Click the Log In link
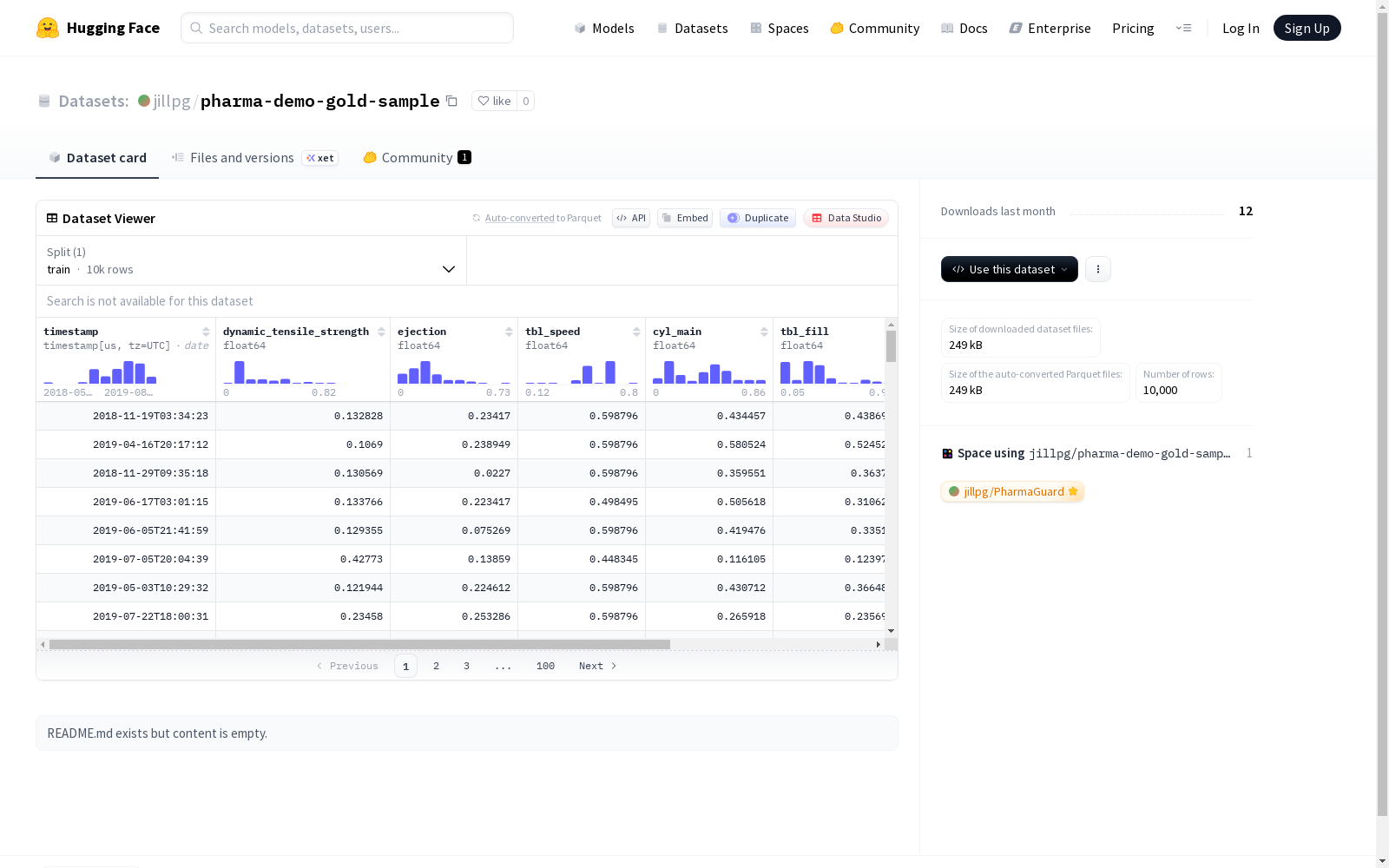1389x868 pixels. coord(1241,28)
